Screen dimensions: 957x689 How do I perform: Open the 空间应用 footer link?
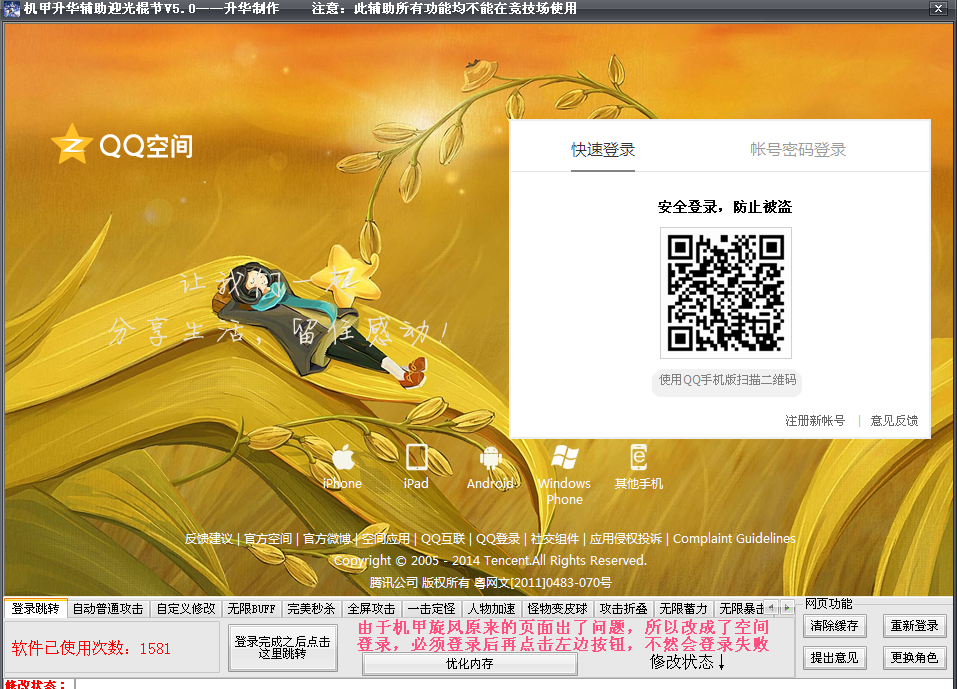click(386, 538)
